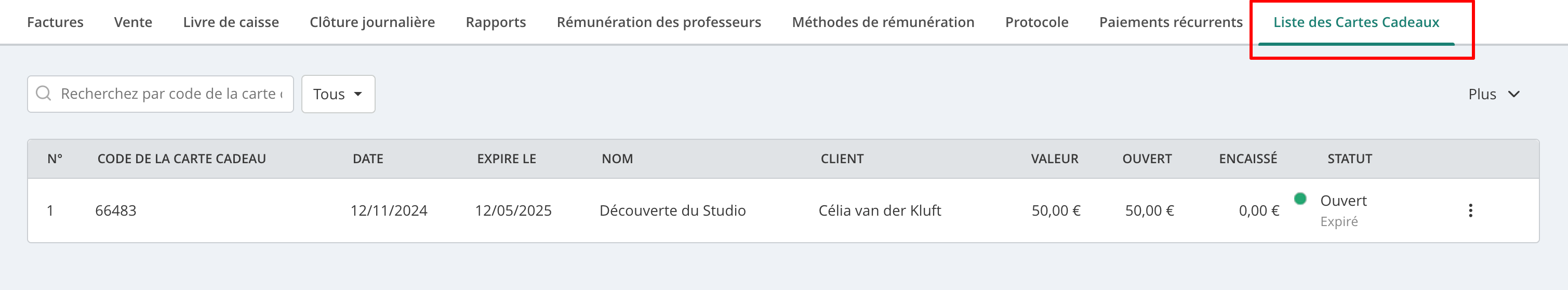This screenshot has height=290, width=1568.
Task: Open the three-dot menu for card 66483
Action: click(1470, 211)
